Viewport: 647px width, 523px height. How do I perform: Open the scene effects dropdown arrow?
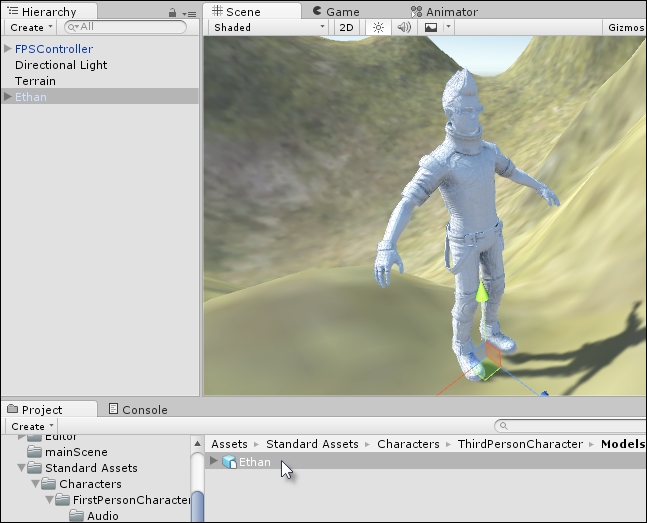[x=449, y=28]
